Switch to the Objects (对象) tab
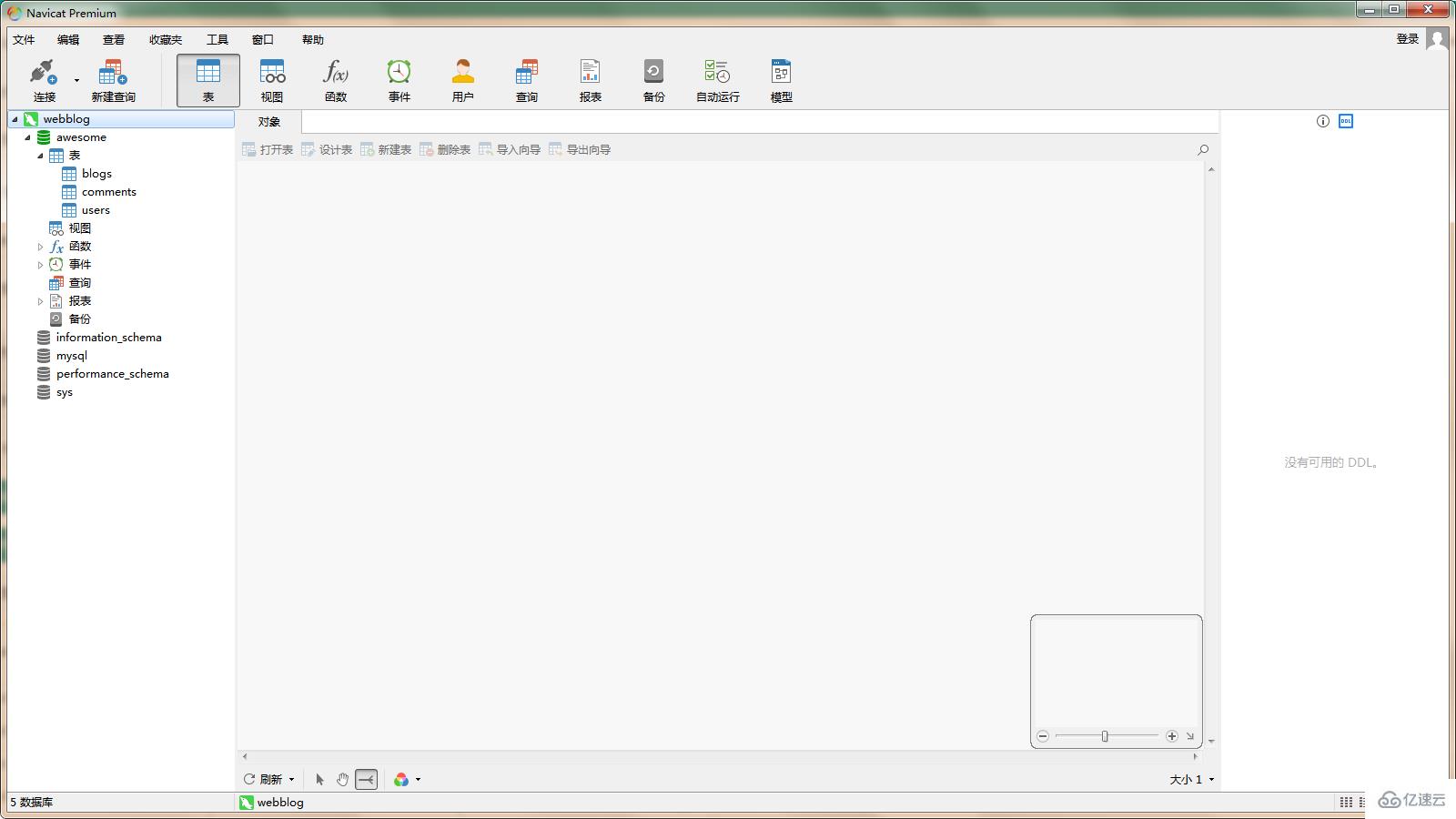Viewport: 1456px width, 819px height. click(269, 122)
